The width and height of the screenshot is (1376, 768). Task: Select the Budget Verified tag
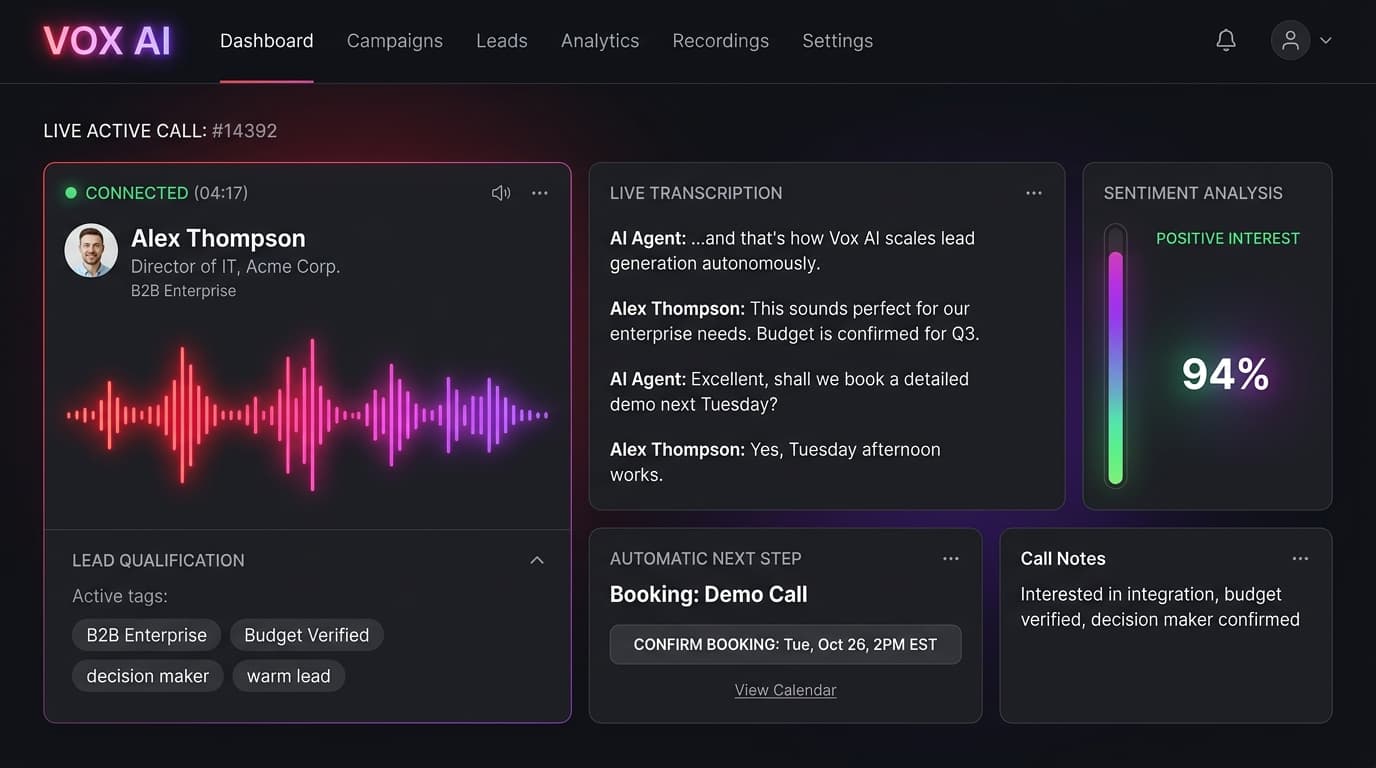pyautogui.click(x=307, y=635)
